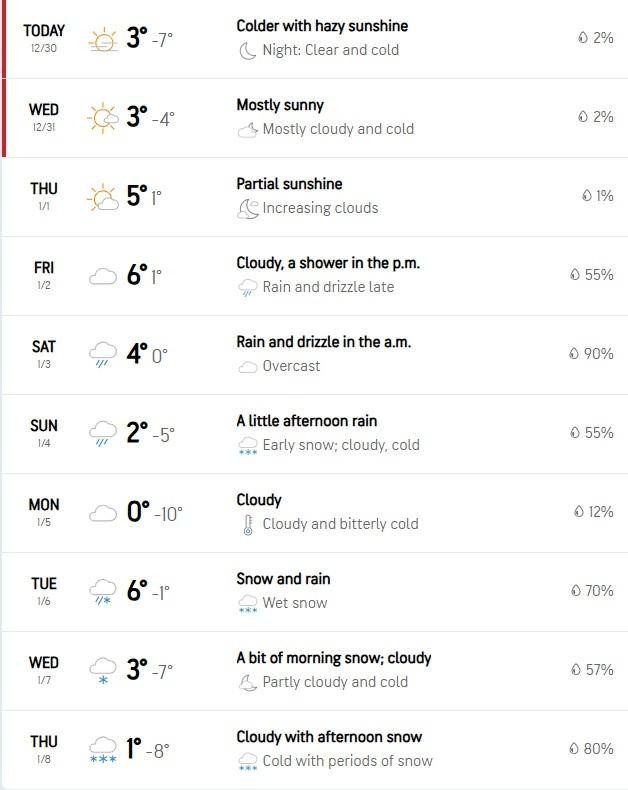Click Saturday's rain cloud icon
Screen dimensions: 628x790
pos(103,354)
